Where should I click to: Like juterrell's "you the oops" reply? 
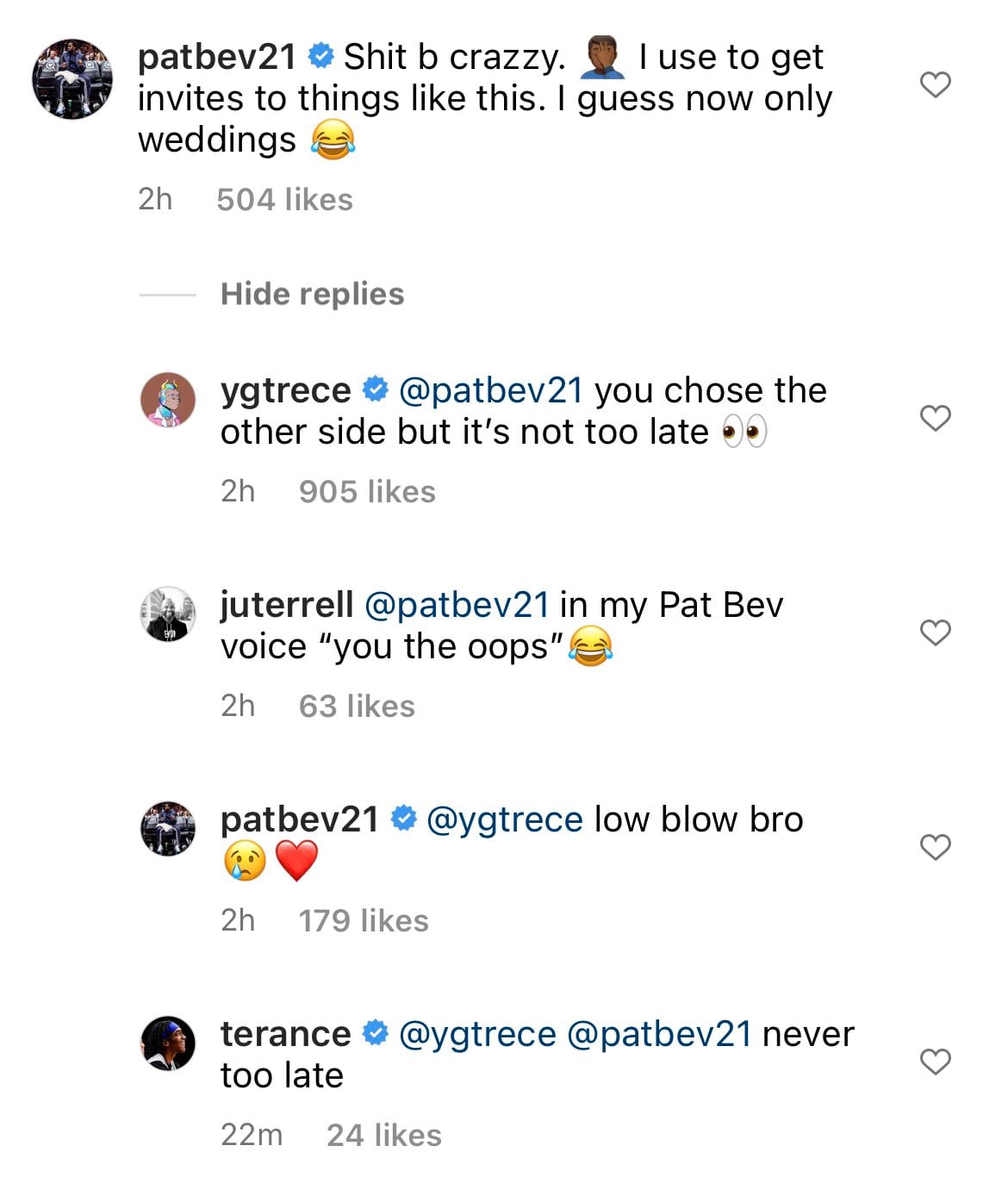pyautogui.click(x=936, y=632)
